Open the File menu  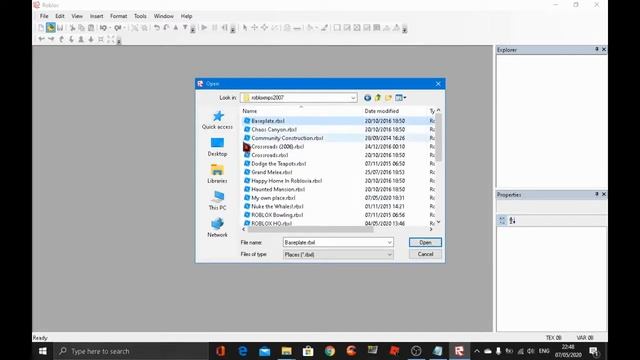coord(44,16)
